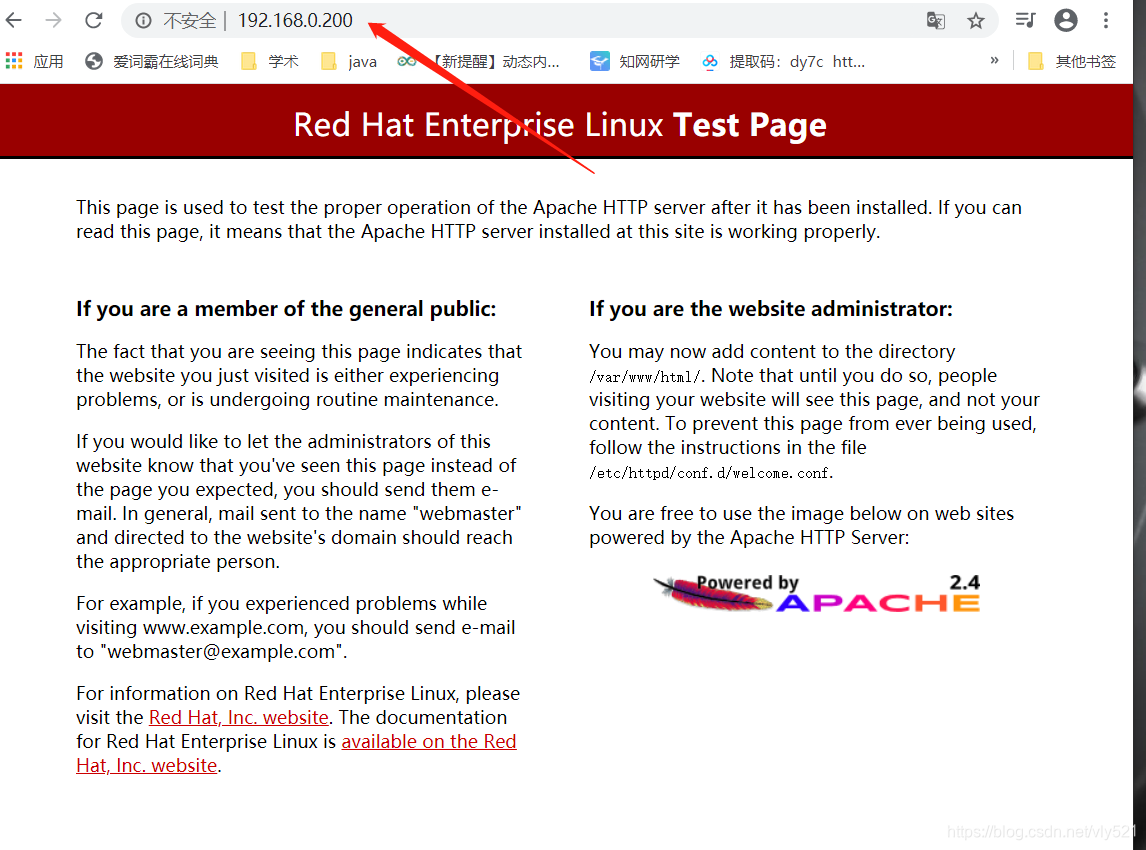Open the 知网研学 bookmark

point(635,61)
